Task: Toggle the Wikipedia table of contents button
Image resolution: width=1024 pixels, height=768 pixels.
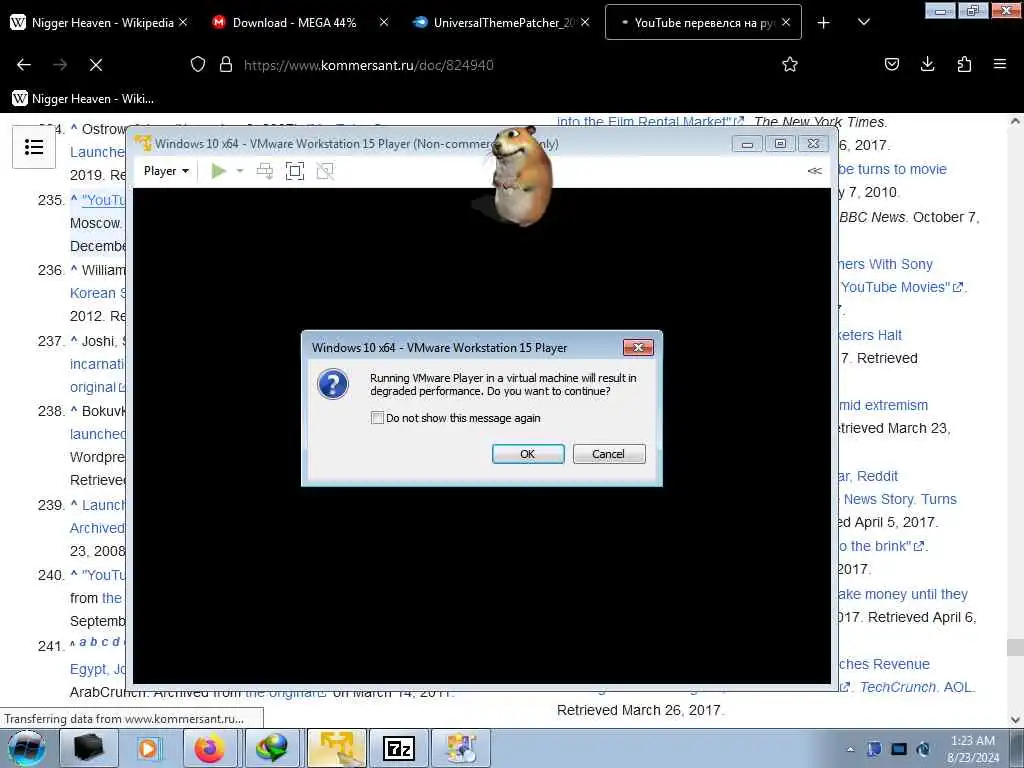Action: (x=34, y=147)
